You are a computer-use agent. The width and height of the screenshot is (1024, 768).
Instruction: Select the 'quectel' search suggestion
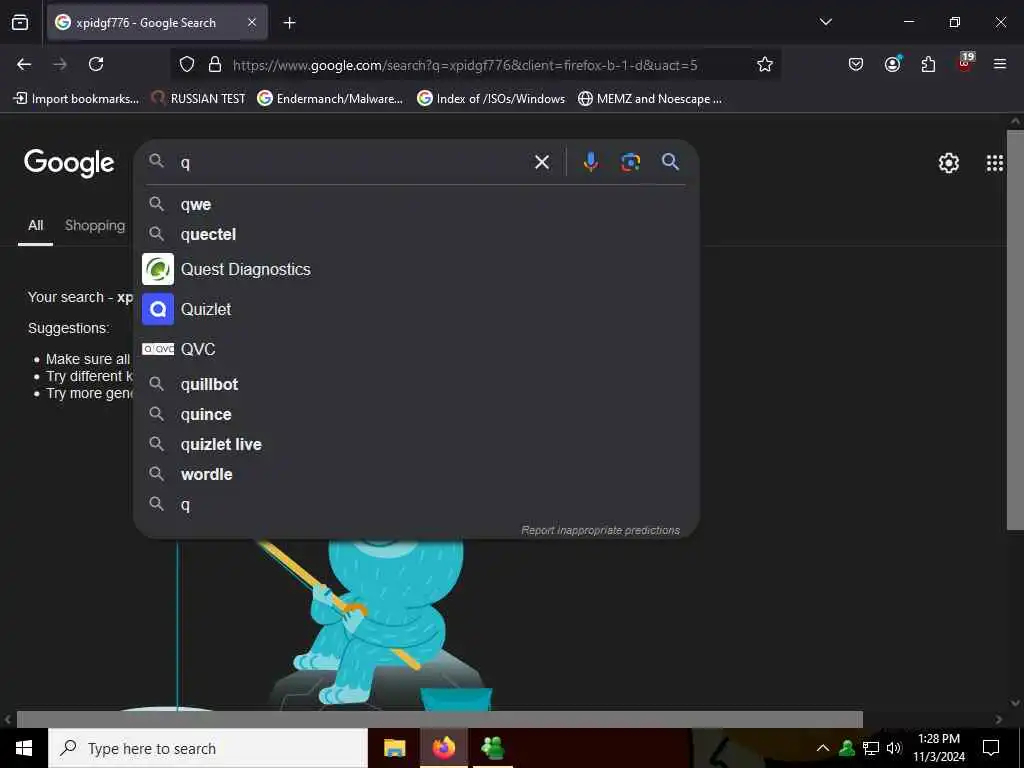(416, 234)
